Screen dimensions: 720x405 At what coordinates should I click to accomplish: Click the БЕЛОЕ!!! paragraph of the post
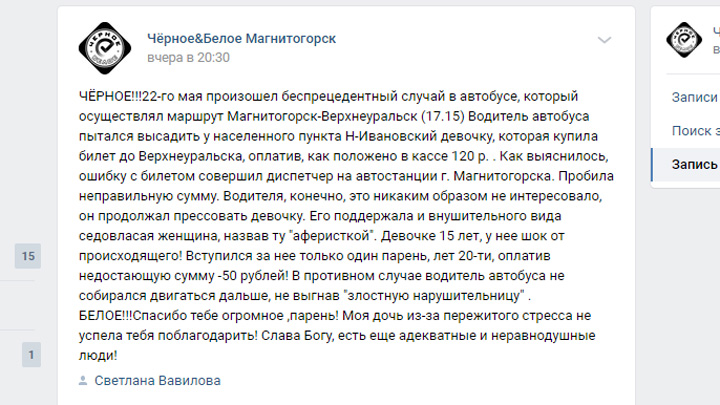pyautogui.click(x=337, y=336)
